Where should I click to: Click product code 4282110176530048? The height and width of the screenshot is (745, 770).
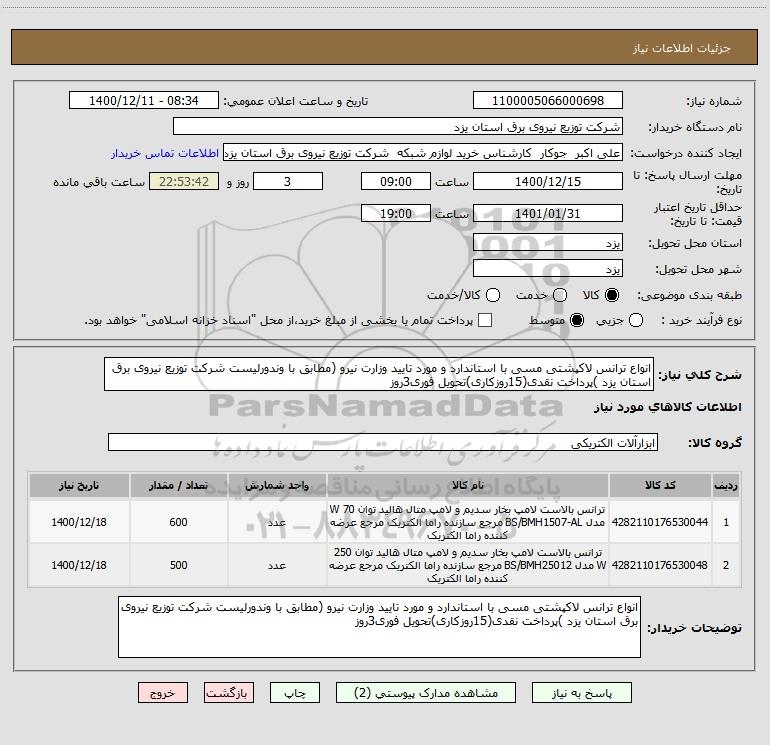pos(660,565)
